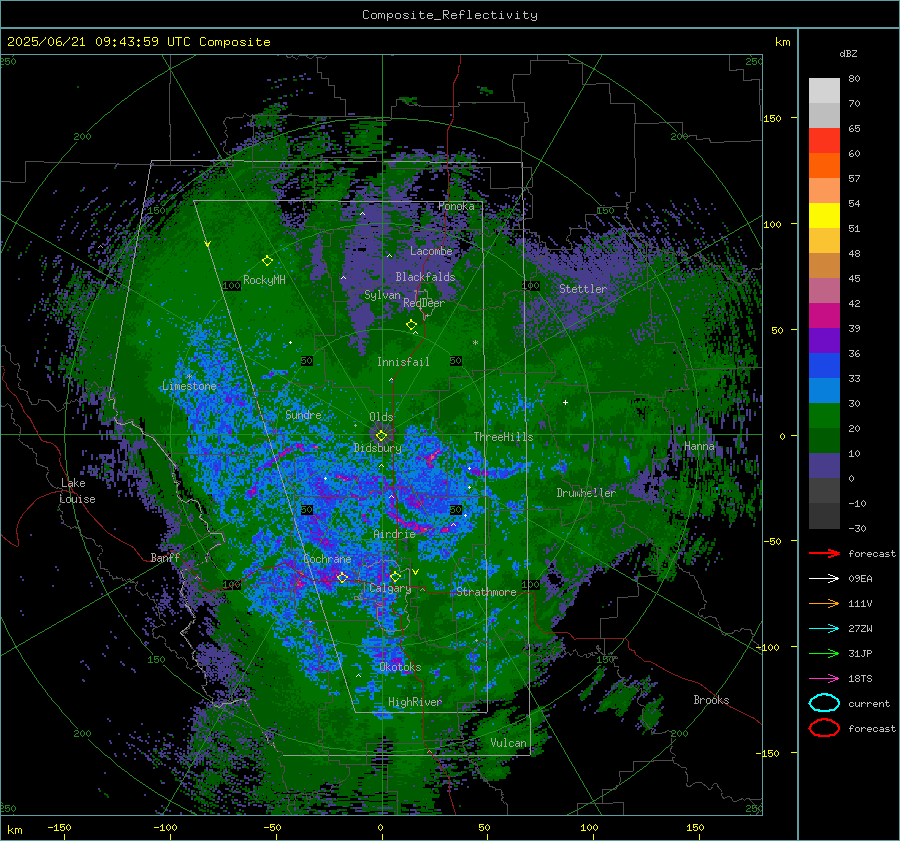
Task: Click the yellow radar site marker near Olds
Action: (x=381, y=436)
